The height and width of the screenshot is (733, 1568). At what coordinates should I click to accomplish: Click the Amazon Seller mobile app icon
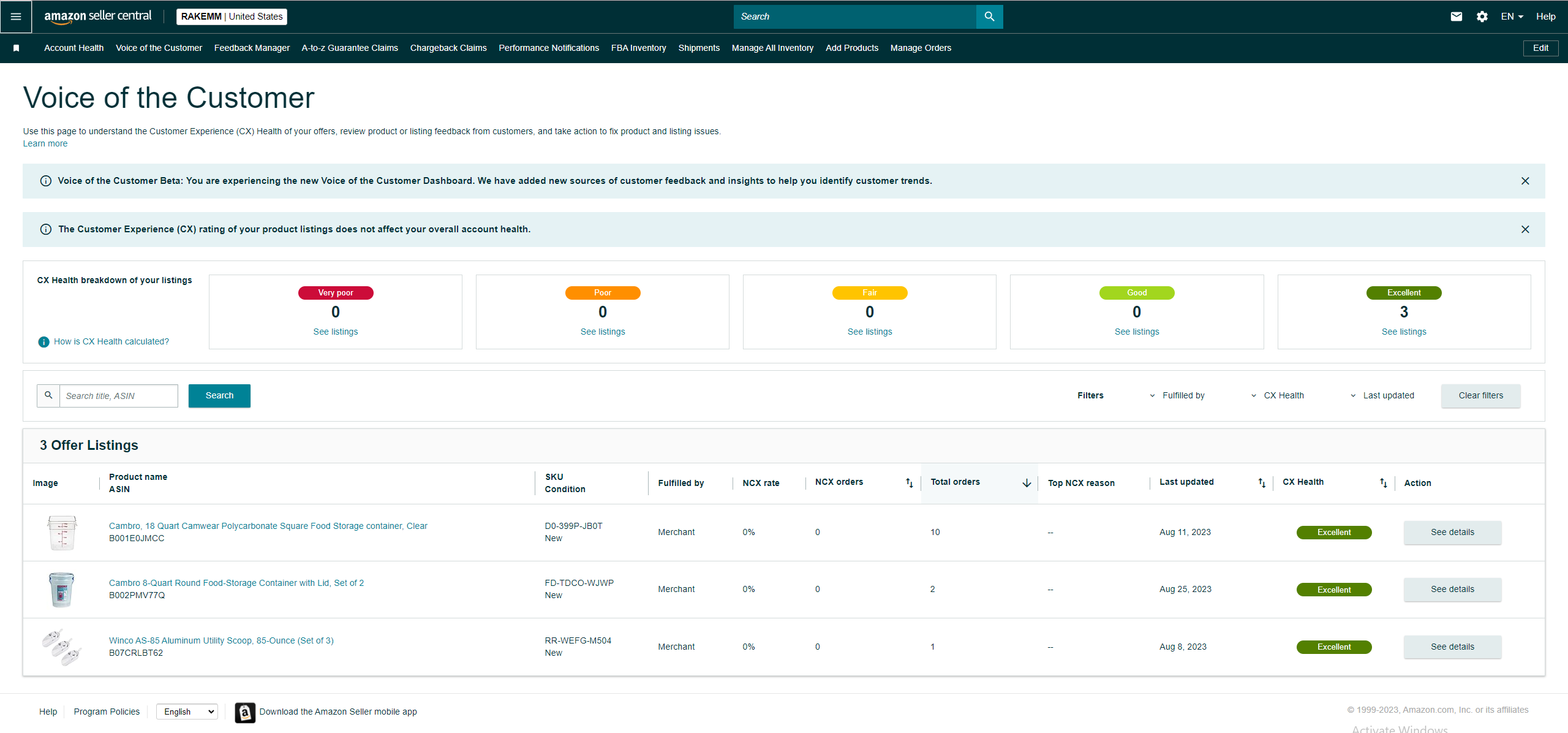point(245,712)
